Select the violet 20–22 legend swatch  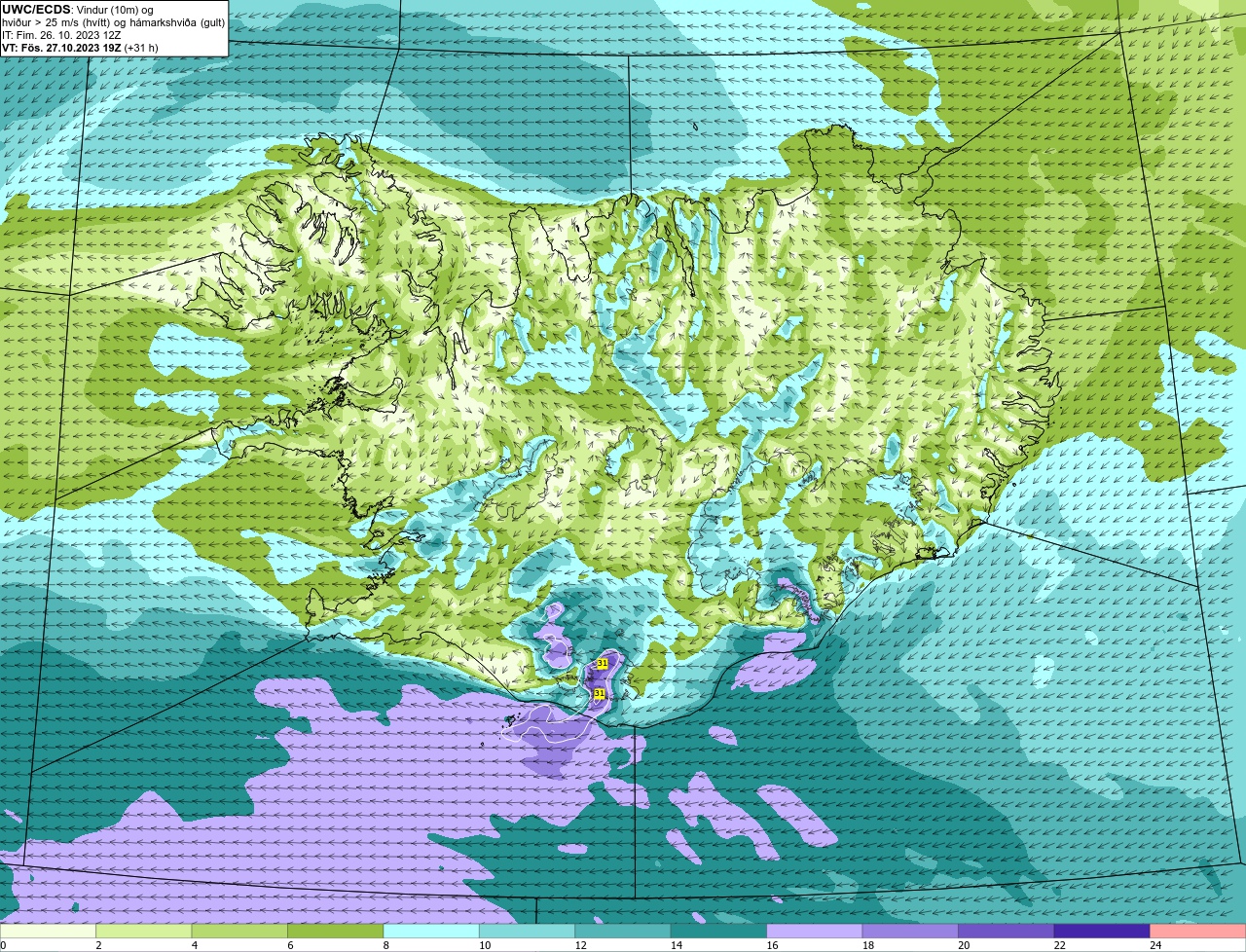pyautogui.click(x=1007, y=932)
